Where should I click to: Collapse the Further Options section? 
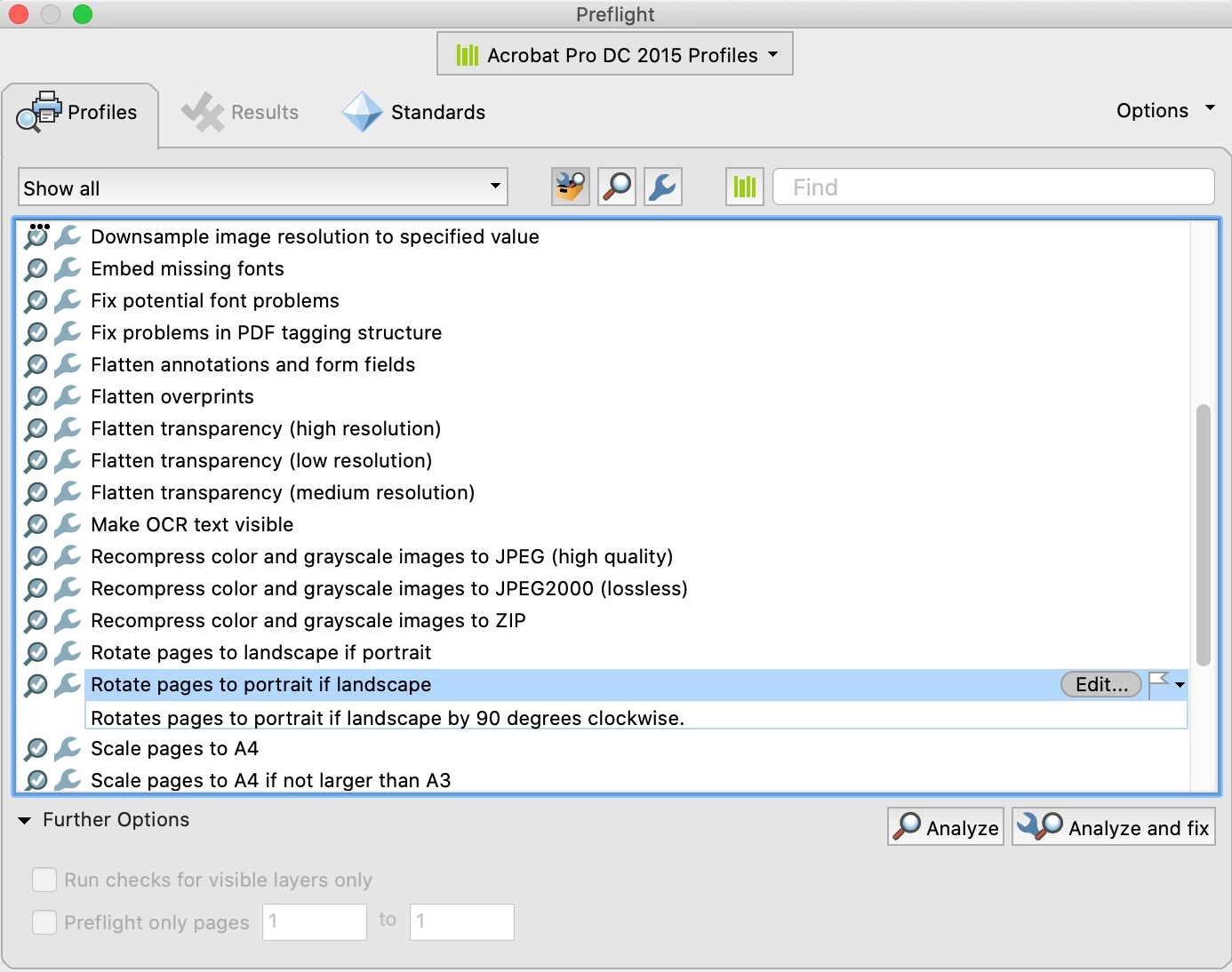pos(25,820)
